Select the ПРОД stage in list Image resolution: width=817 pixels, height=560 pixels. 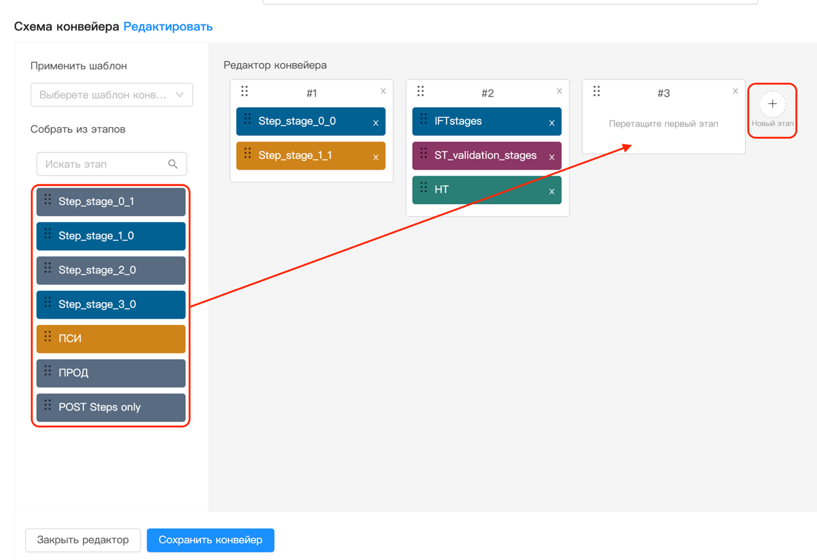111,373
